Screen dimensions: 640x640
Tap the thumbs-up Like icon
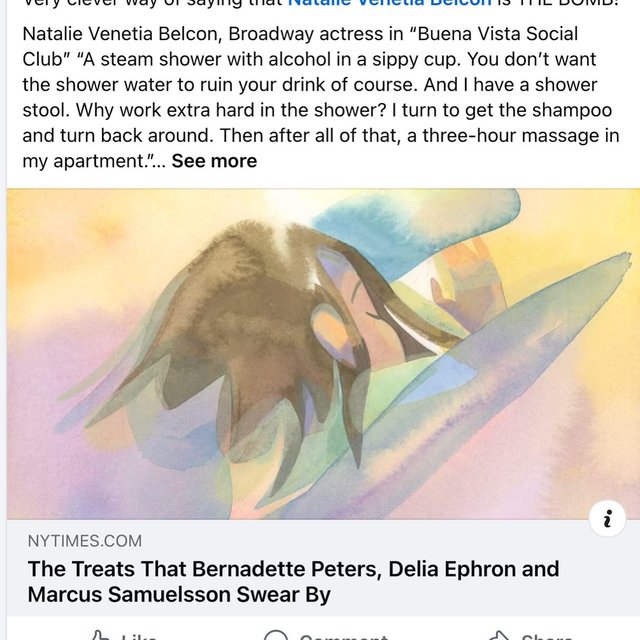(x=100, y=636)
